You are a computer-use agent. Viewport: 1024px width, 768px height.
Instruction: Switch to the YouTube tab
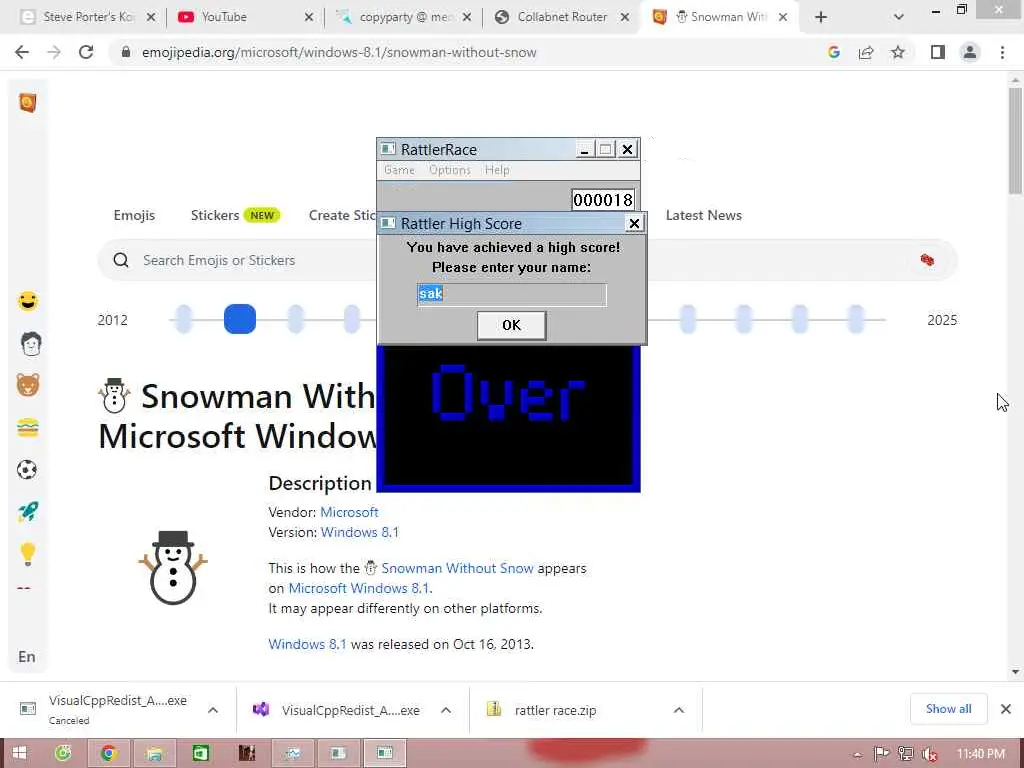246,17
